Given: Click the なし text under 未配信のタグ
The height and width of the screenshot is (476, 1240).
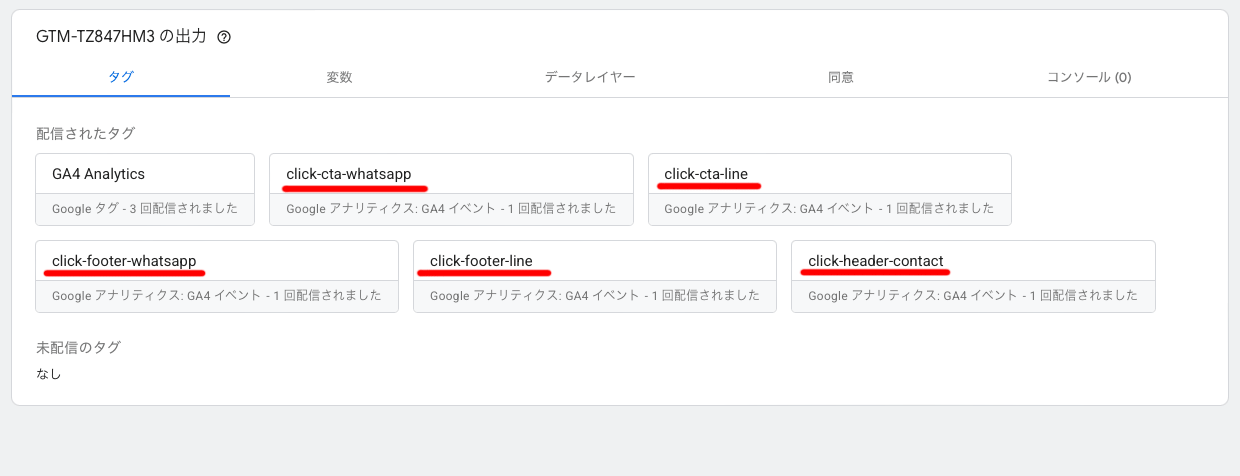Looking at the screenshot, I should (x=49, y=373).
